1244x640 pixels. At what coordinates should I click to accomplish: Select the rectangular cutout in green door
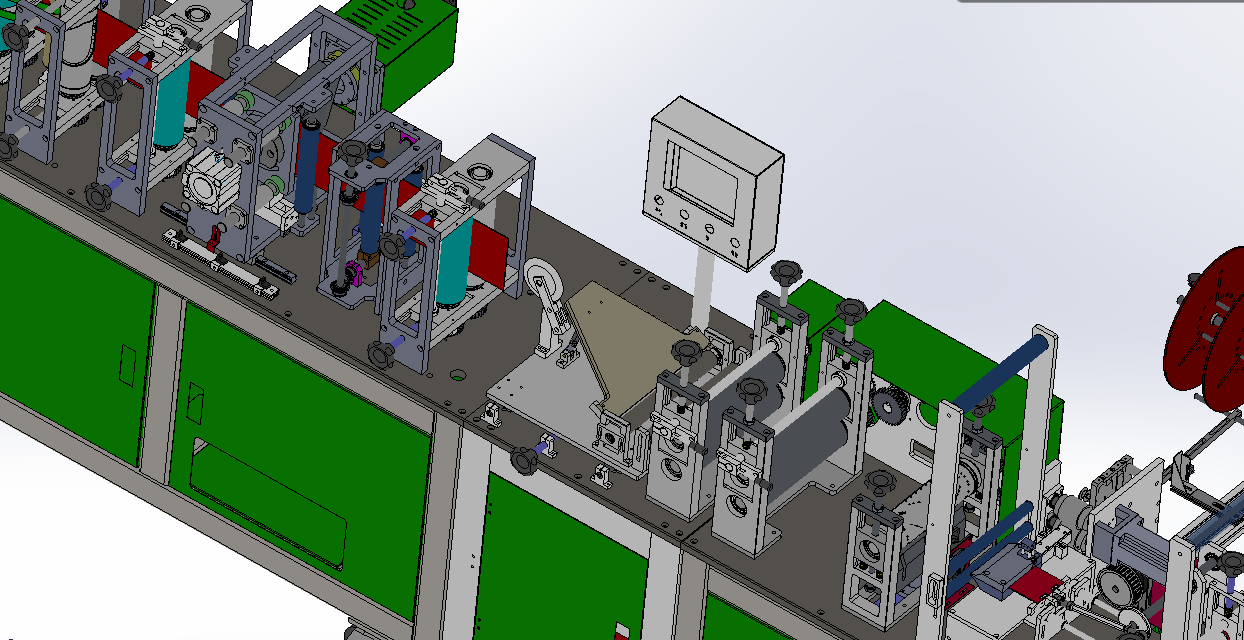268,502
